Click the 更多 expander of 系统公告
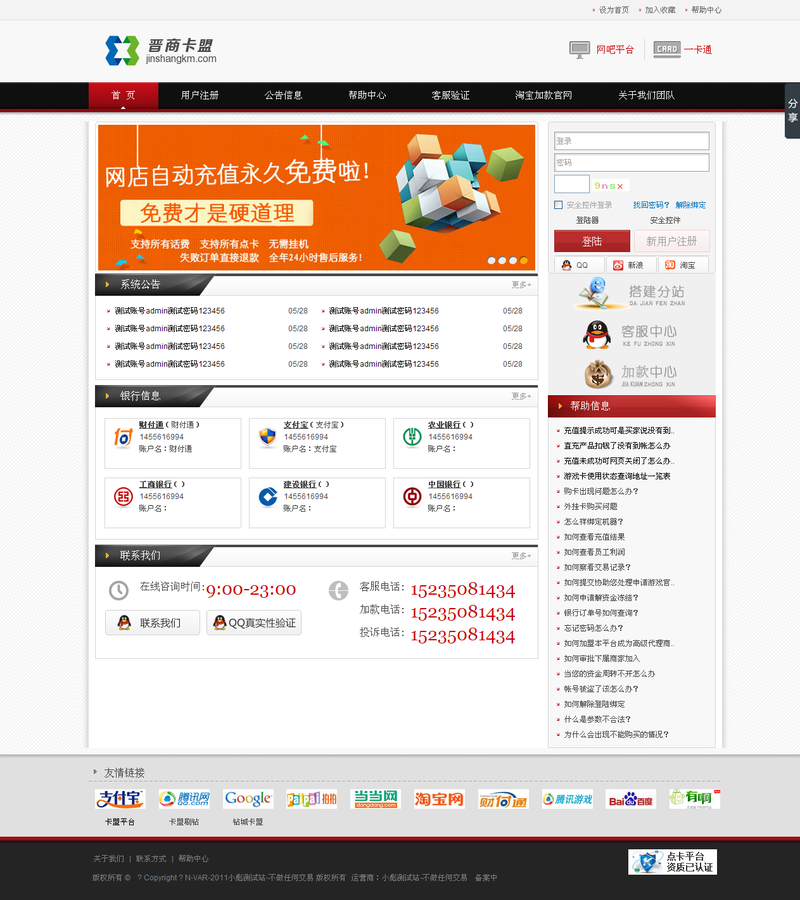The image size is (800, 900). tap(521, 283)
